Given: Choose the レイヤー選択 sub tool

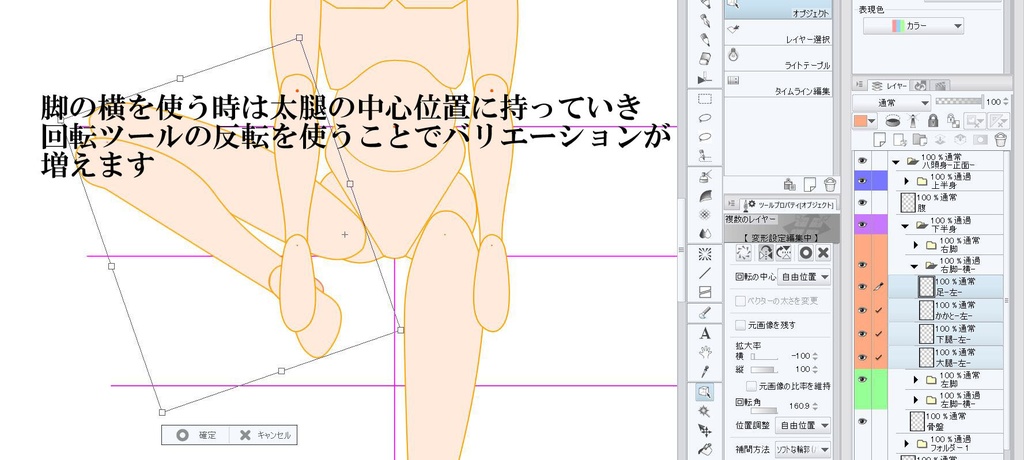Looking at the screenshot, I should [777, 34].
